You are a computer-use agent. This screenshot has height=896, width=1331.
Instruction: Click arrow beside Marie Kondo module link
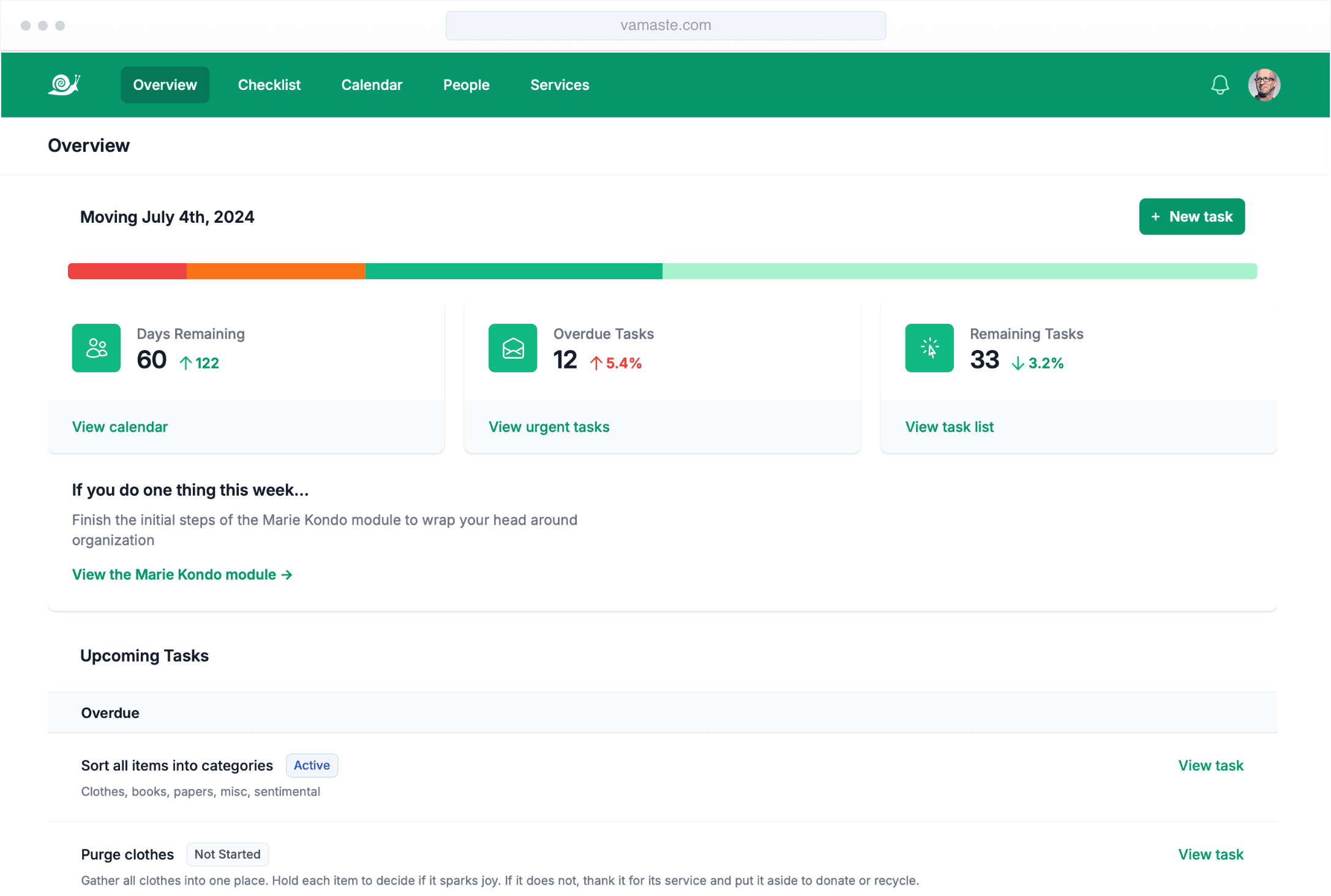tap(287, 575)
